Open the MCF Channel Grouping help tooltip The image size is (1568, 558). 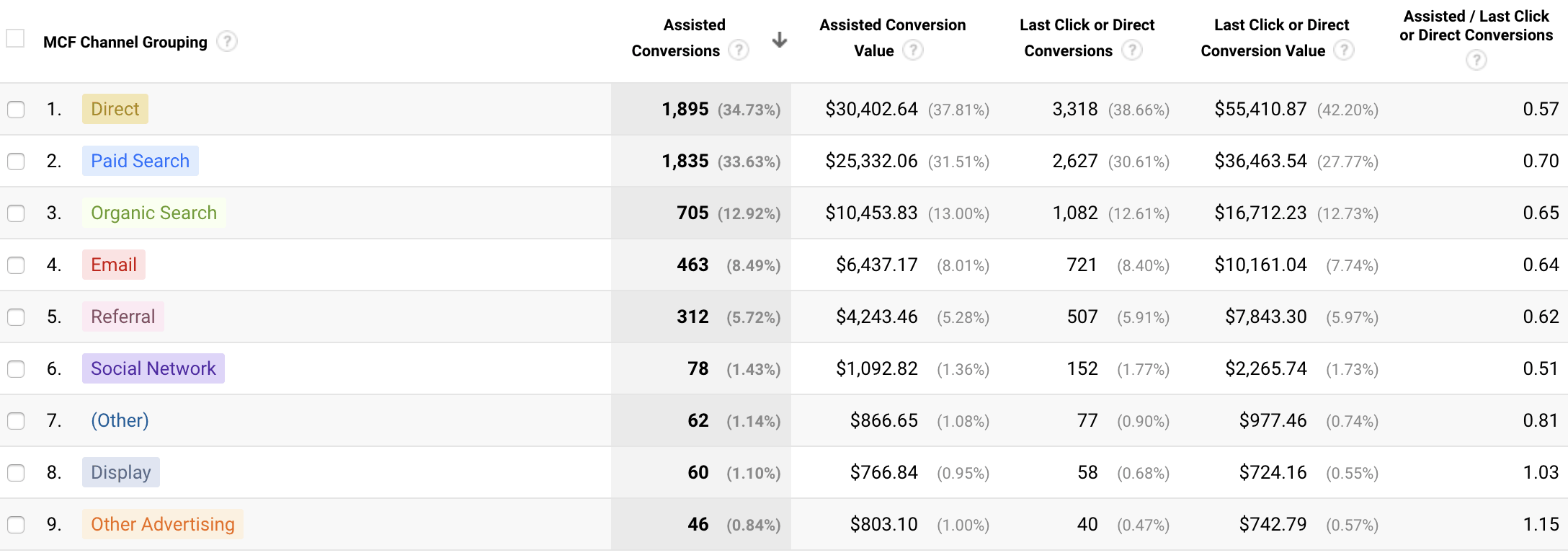pyautogui.click(x=227, y=42)
